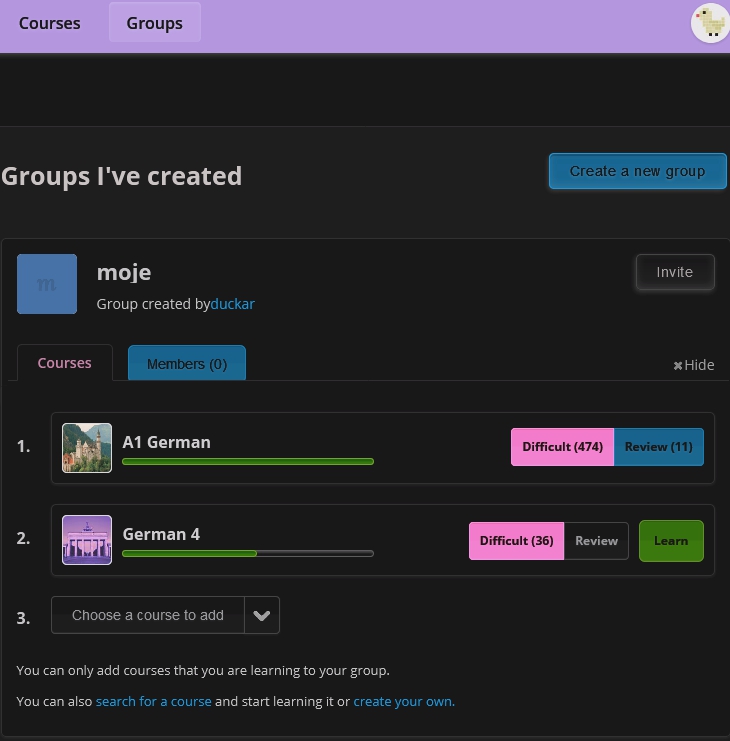Select the Courses tab in group

tap(65, 363)
